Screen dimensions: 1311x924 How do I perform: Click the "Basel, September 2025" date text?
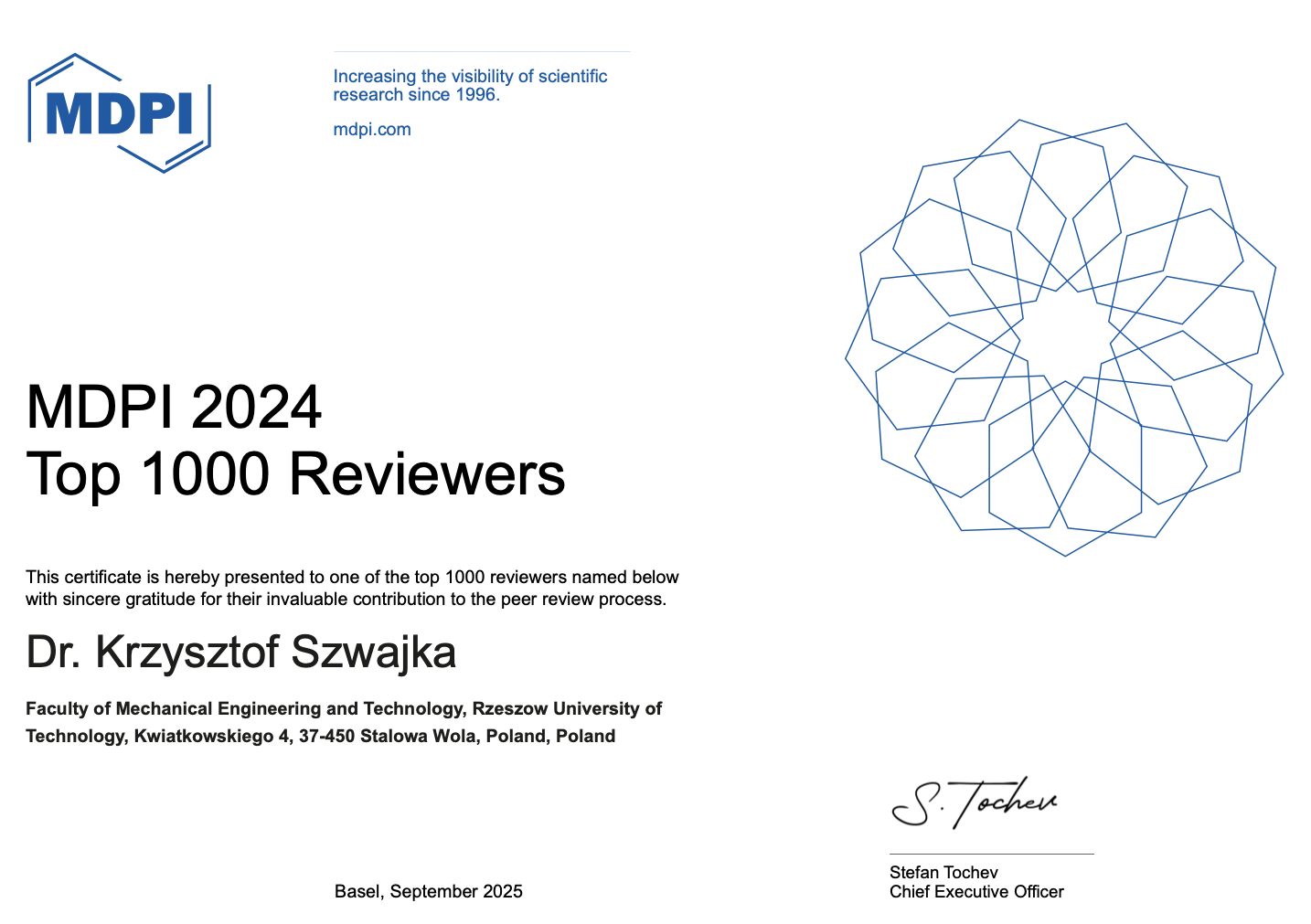[428, 891]
